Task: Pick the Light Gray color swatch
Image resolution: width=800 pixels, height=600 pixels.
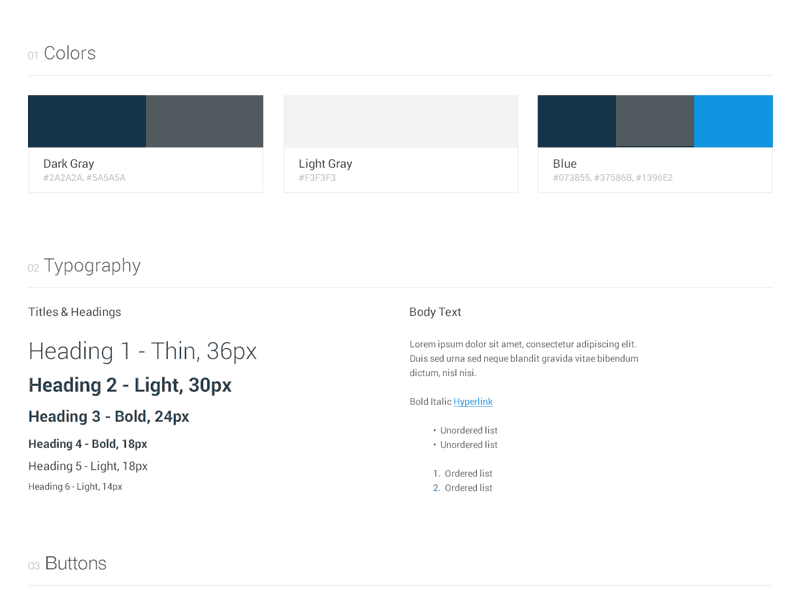Action: click(x=401, y=121)
